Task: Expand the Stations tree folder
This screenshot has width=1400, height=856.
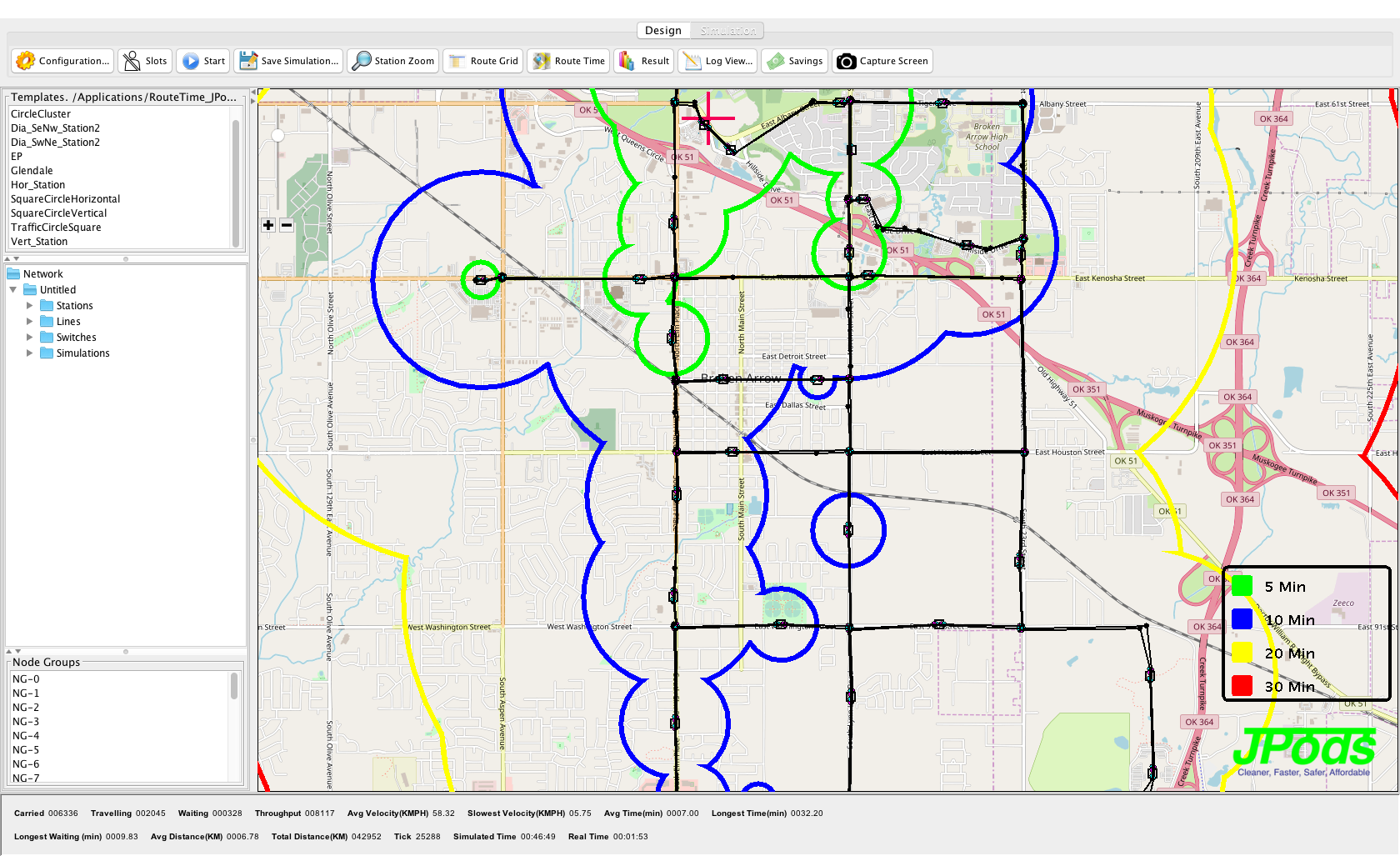Action: [30, 306]
